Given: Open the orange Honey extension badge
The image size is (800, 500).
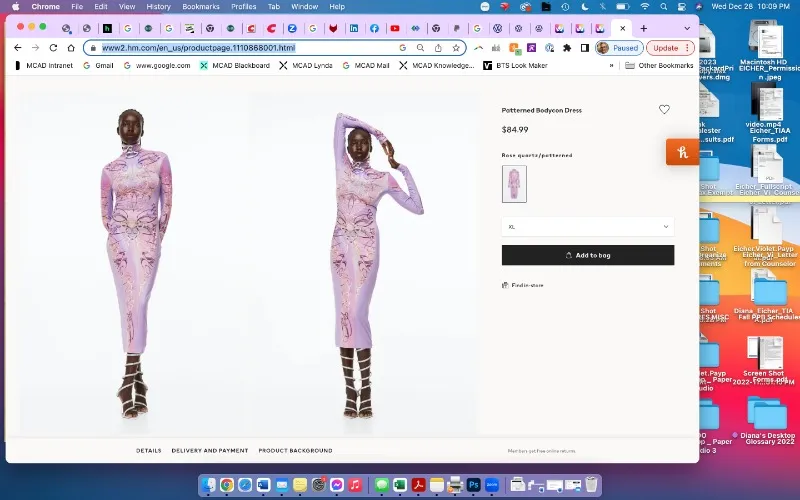Looking at the screenshot, I should pyautogui.click(x=682, y=152).
